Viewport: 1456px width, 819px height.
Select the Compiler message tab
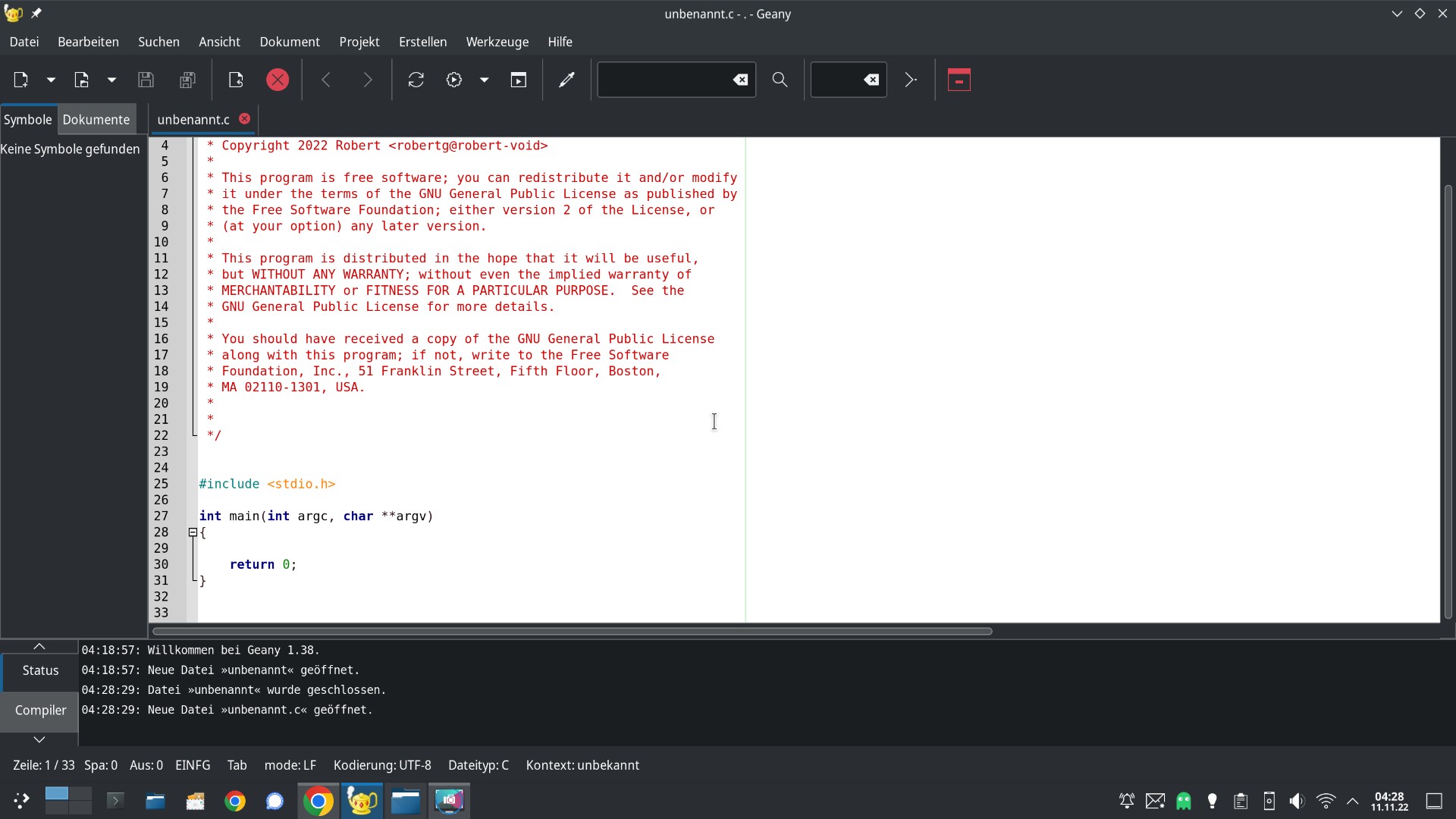40,711
